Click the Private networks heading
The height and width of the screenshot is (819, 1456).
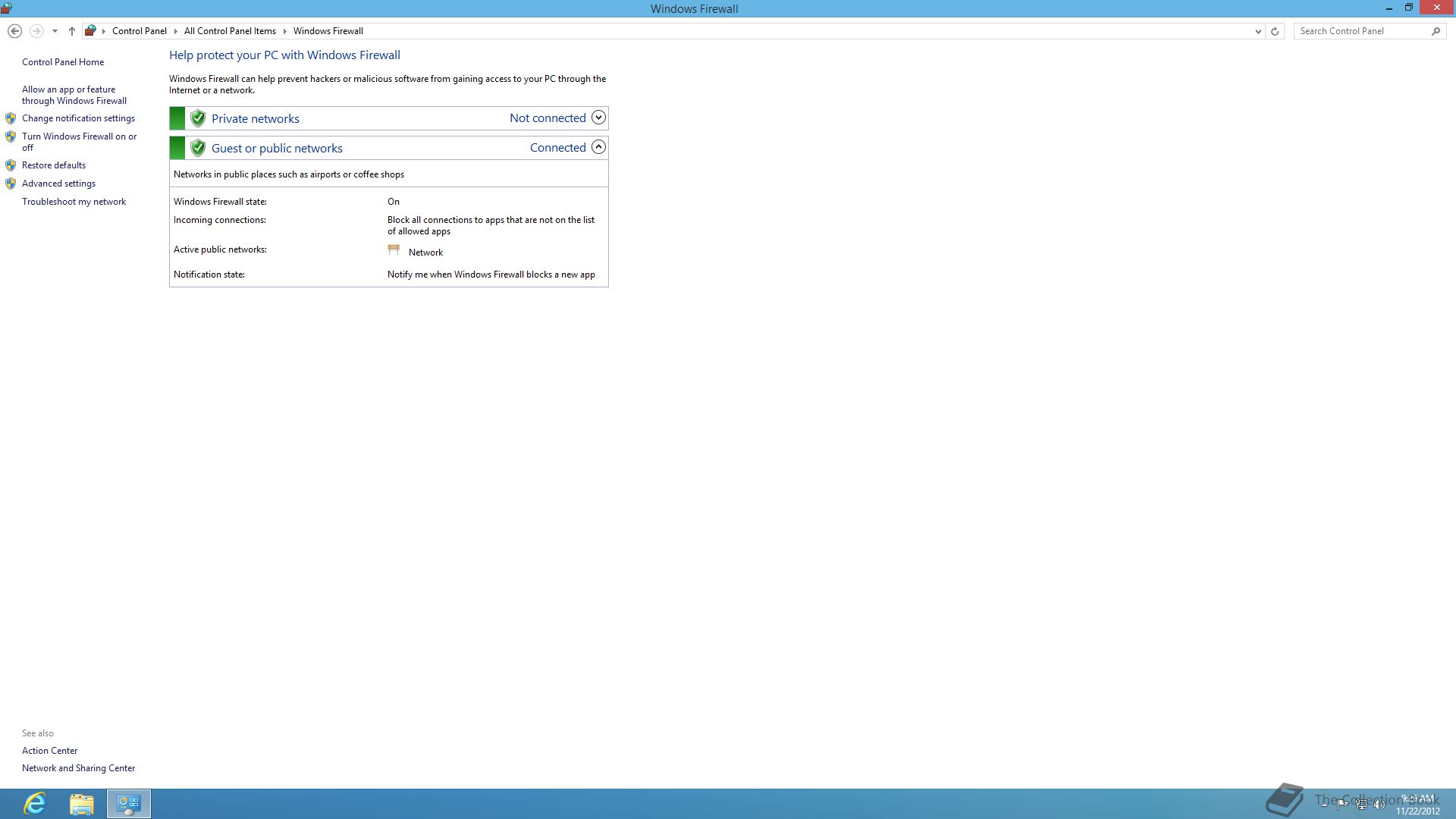point(256,118)
